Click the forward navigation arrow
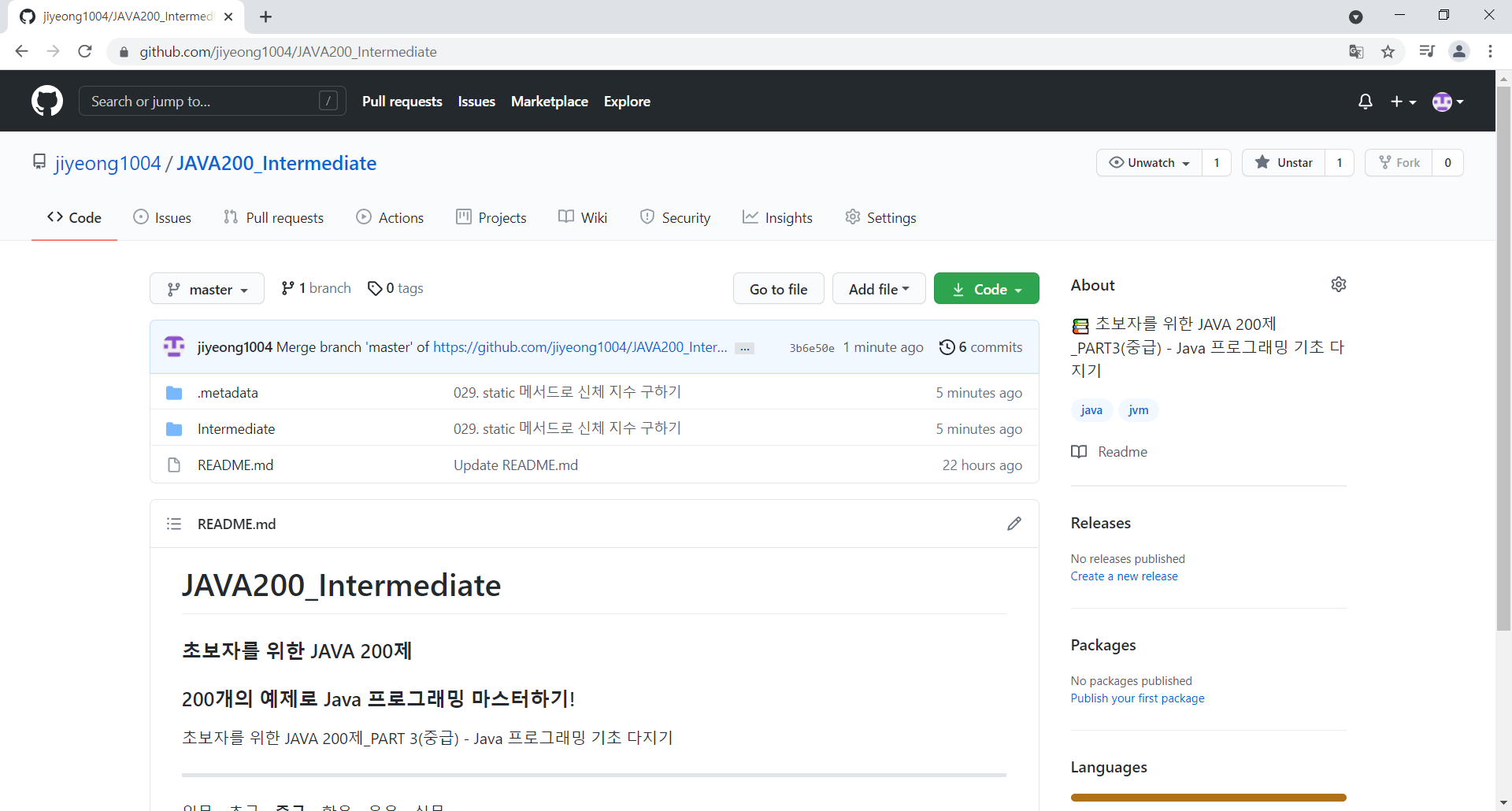 coord(53,51)
